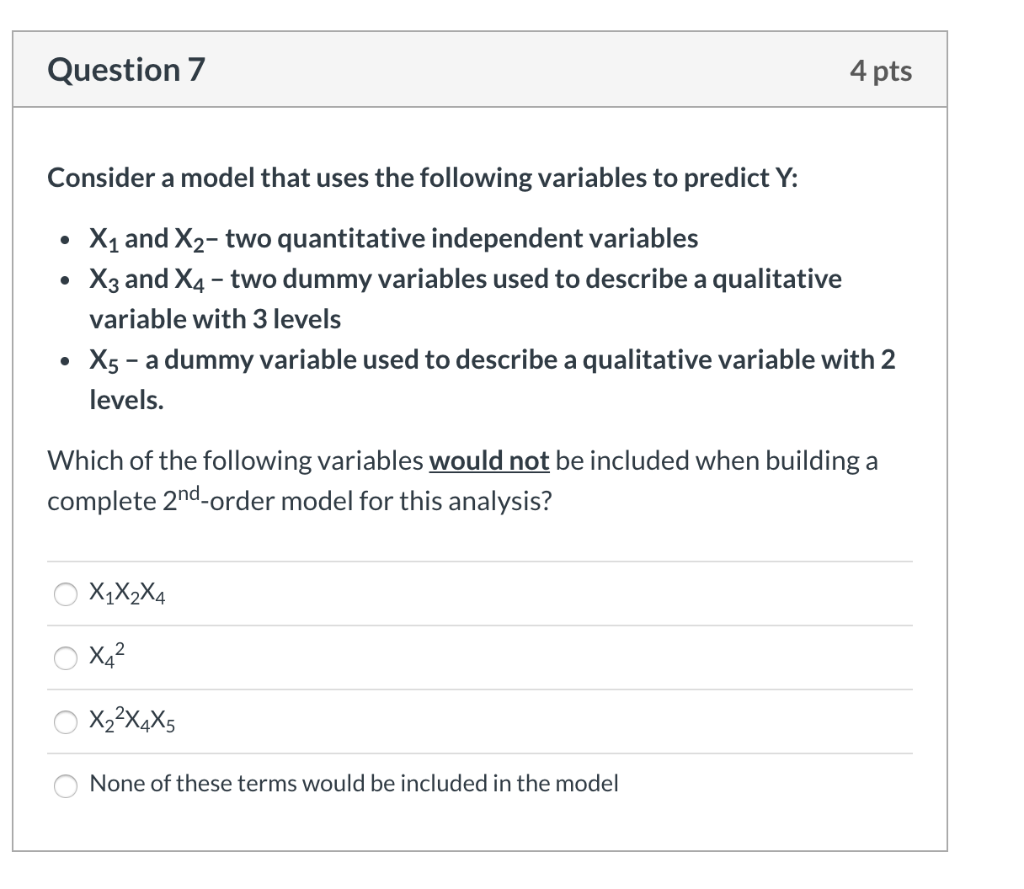Select the X₄² answer option
This screenshot has height=889, width=1024.
[65, 657]
